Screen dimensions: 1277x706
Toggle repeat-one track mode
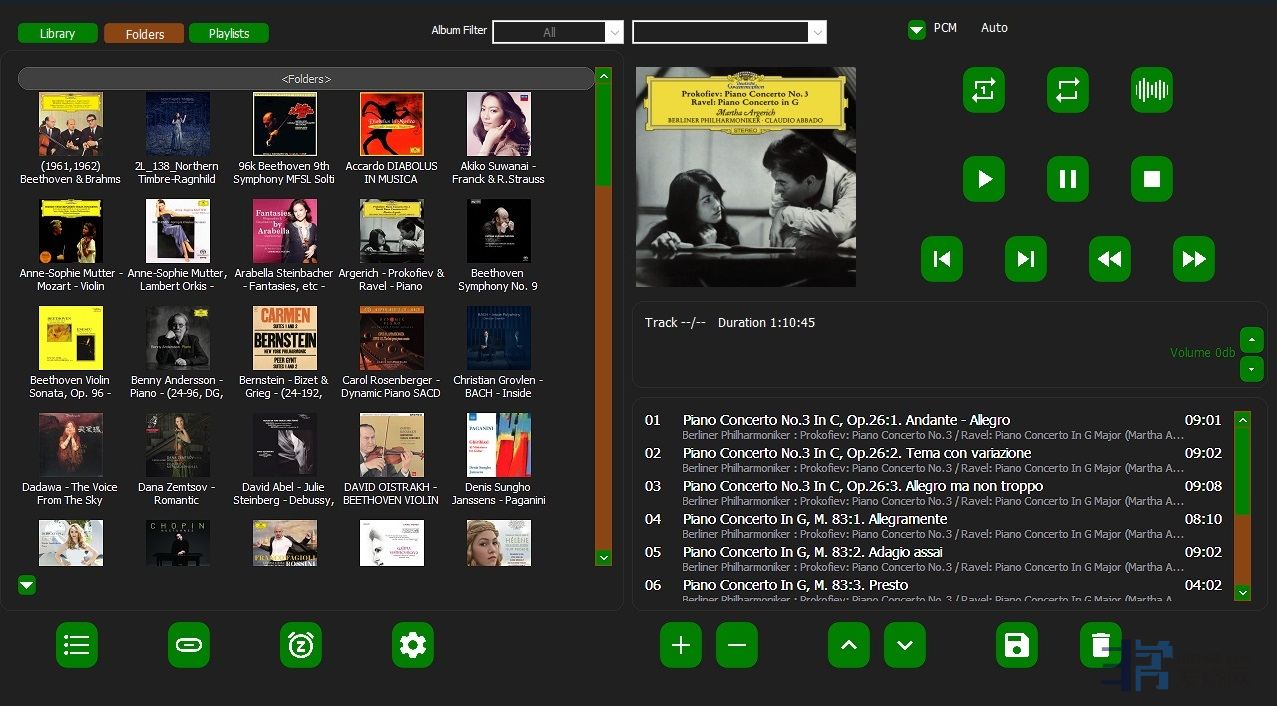pos(983,90)
